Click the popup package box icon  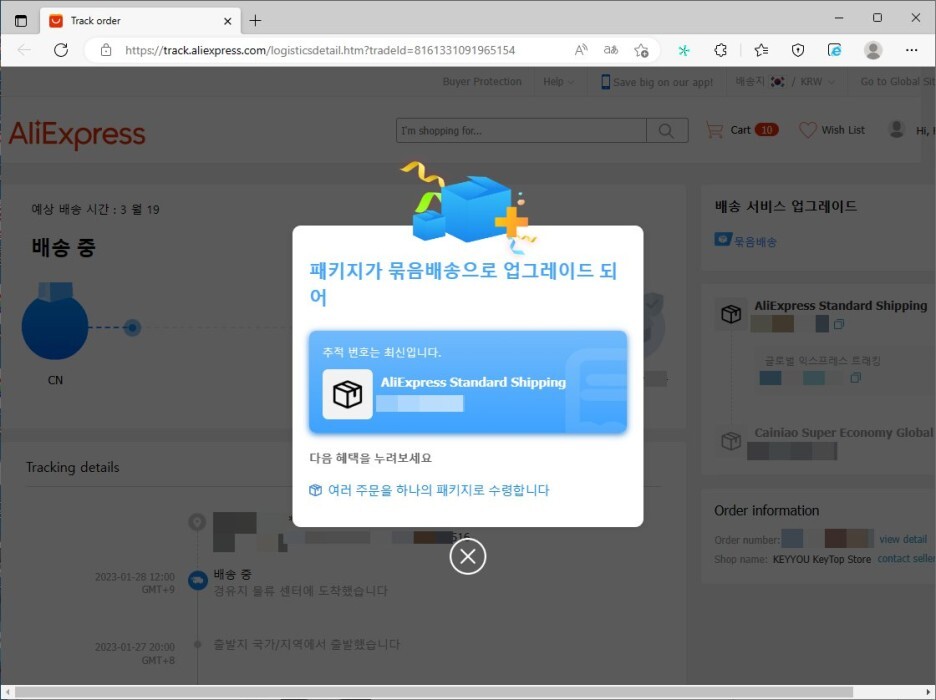(x=347, y=394)
